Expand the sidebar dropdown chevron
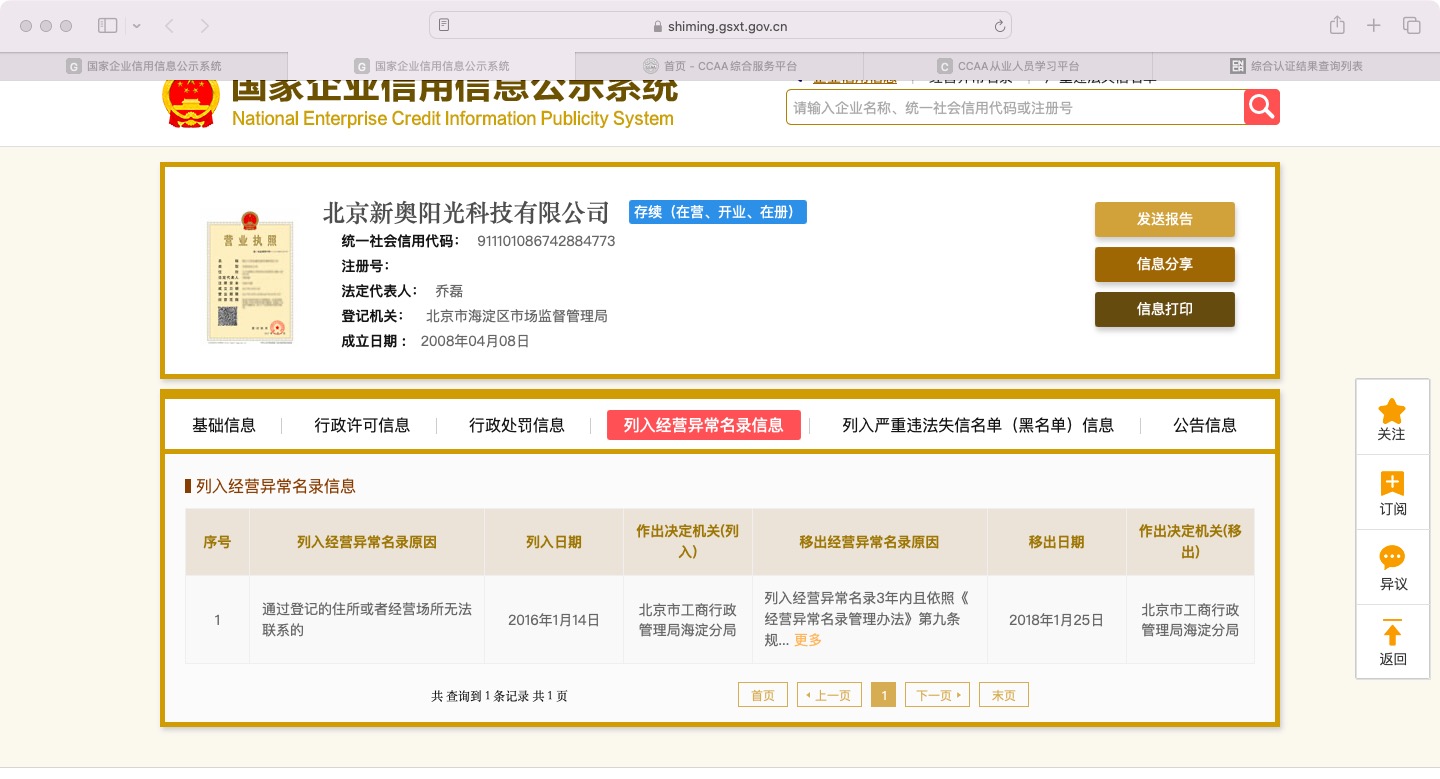Image resolution: width=1440 pixels, height=779 pixels. 137,26
